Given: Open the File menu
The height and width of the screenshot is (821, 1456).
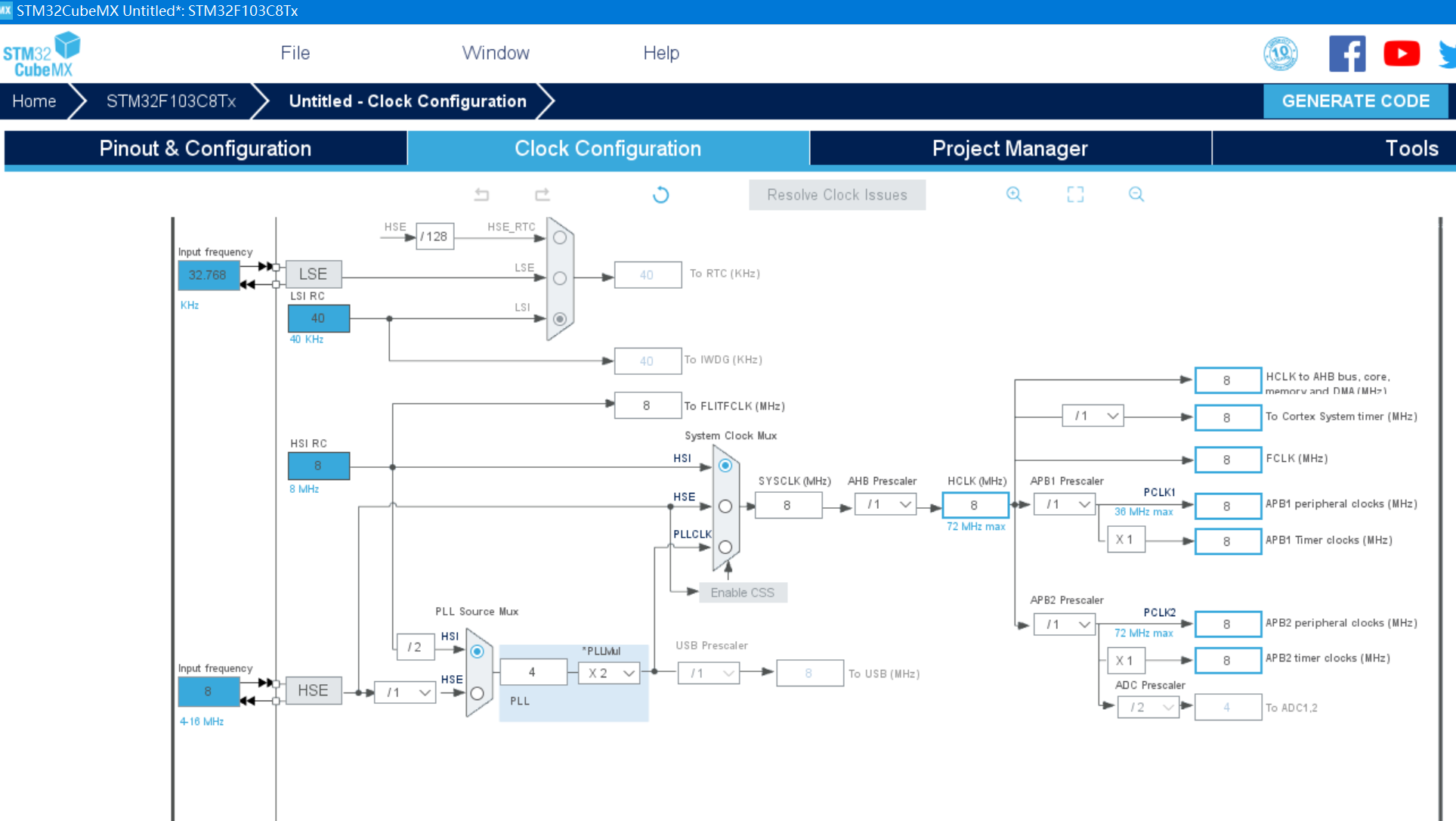Looking at the screenshot, I should (295, 53).
